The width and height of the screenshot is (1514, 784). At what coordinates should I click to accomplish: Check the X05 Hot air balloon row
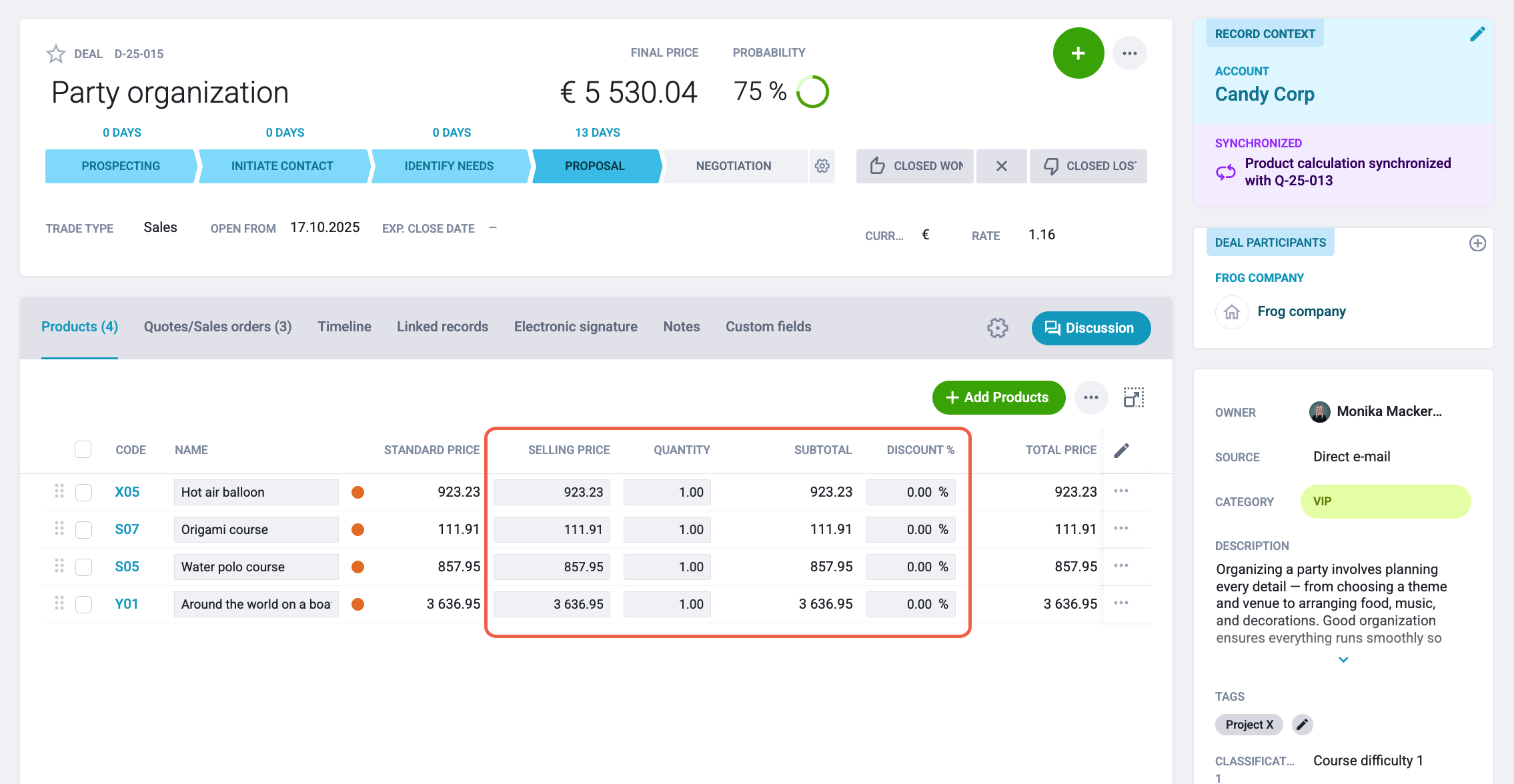coord(83,493)
